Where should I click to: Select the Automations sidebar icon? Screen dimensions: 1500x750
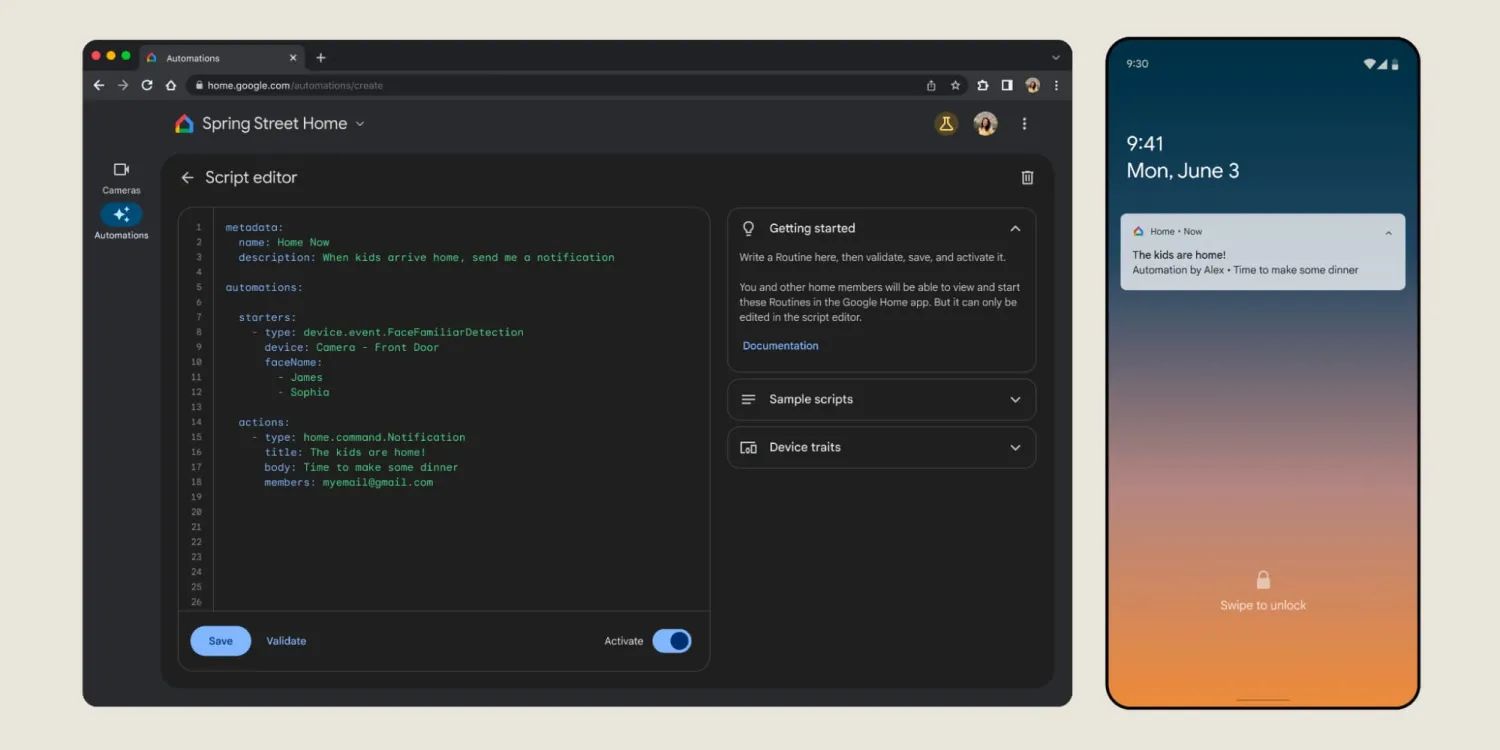(x=121, y=215)
